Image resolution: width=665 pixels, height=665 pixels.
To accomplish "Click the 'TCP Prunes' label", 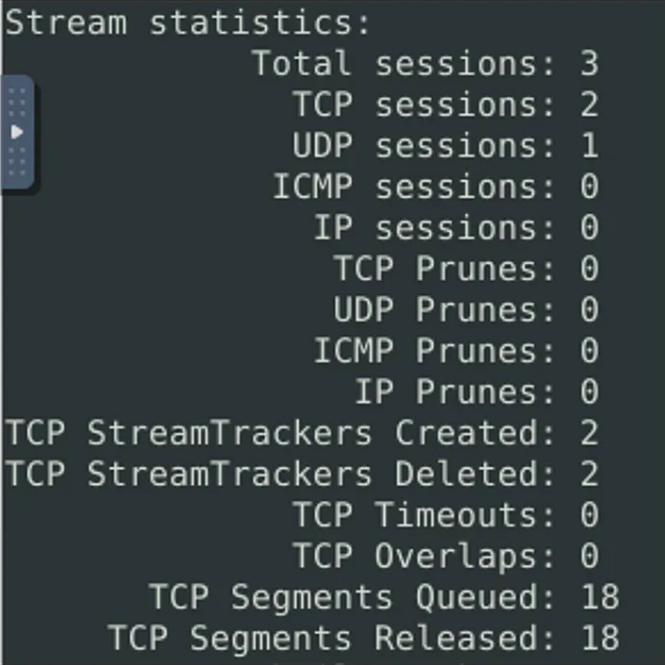I will point(444,269).
